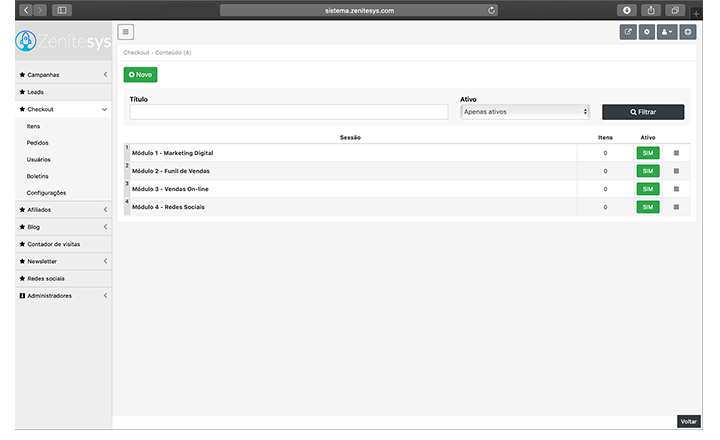This screenshot has width=720, height=440.
Task: Open row options menu for Módulo 1
Action: coord(676,153)
